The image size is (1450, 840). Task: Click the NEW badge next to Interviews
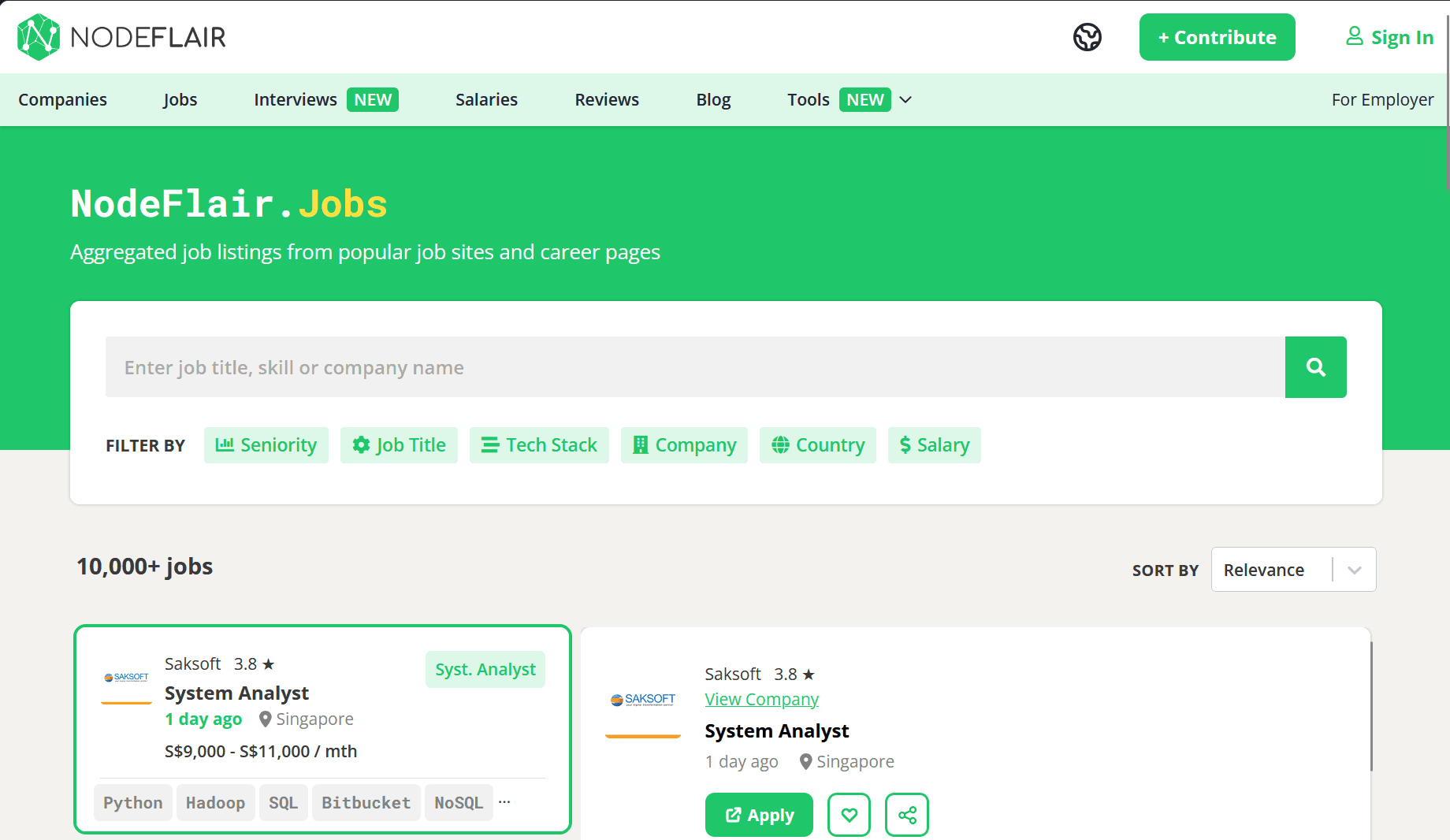tap(373, 100)
